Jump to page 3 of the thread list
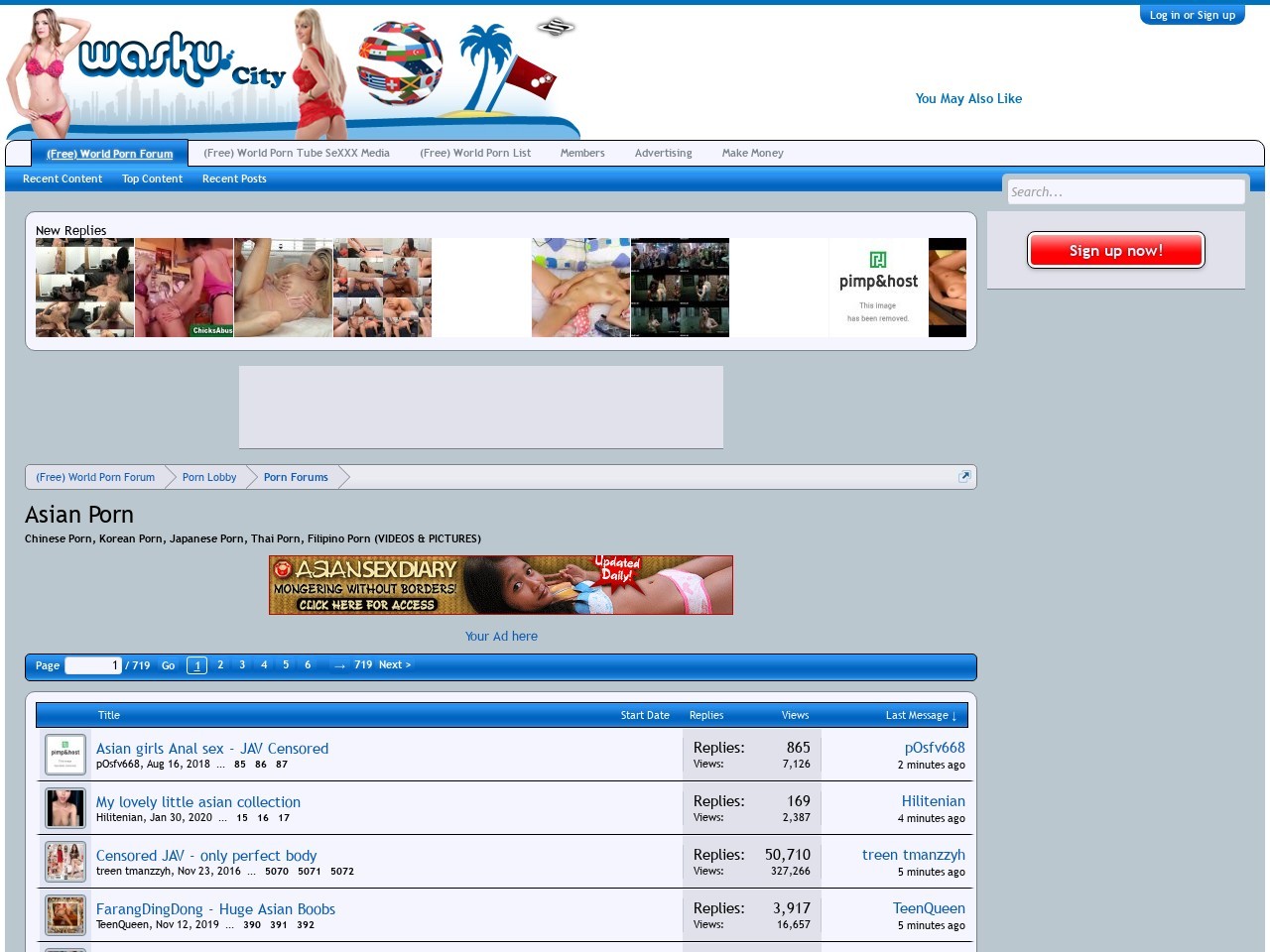 point(242,665)
